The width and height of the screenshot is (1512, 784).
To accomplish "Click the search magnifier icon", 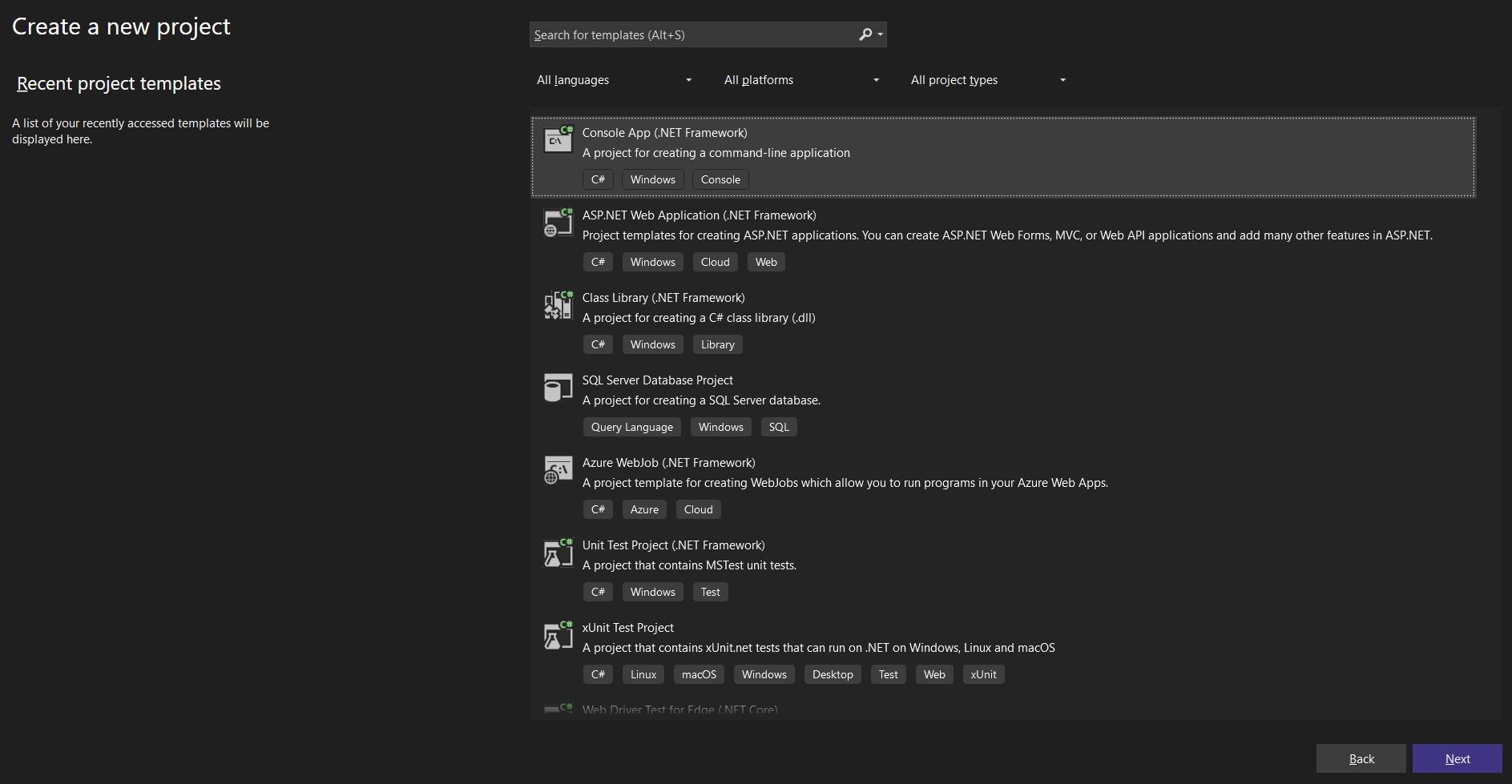I will click(x=865, y=34).
